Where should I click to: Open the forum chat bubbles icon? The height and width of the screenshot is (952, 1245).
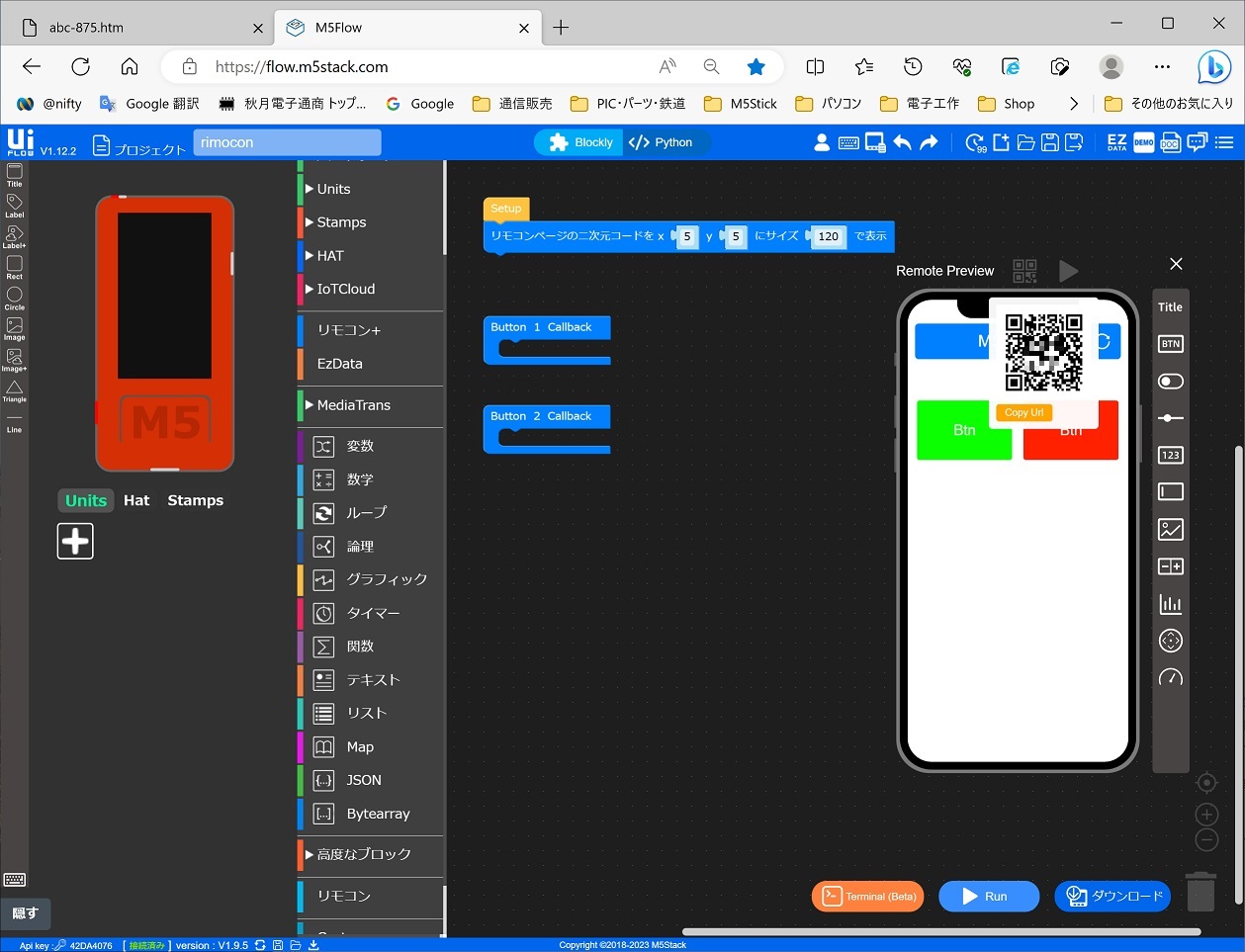1197,142
